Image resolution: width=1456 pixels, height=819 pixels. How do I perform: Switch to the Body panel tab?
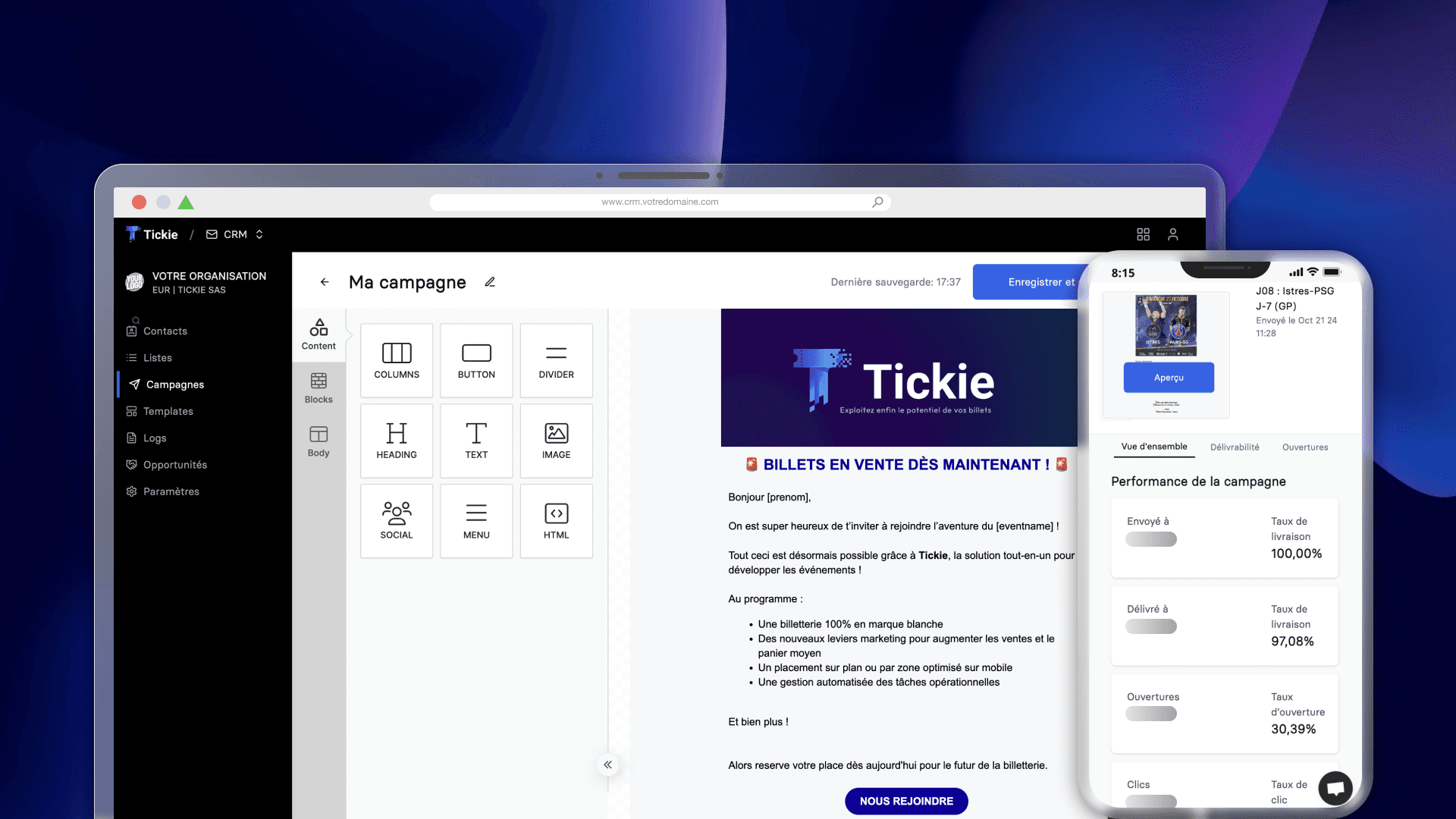click(x=318, y=441)
